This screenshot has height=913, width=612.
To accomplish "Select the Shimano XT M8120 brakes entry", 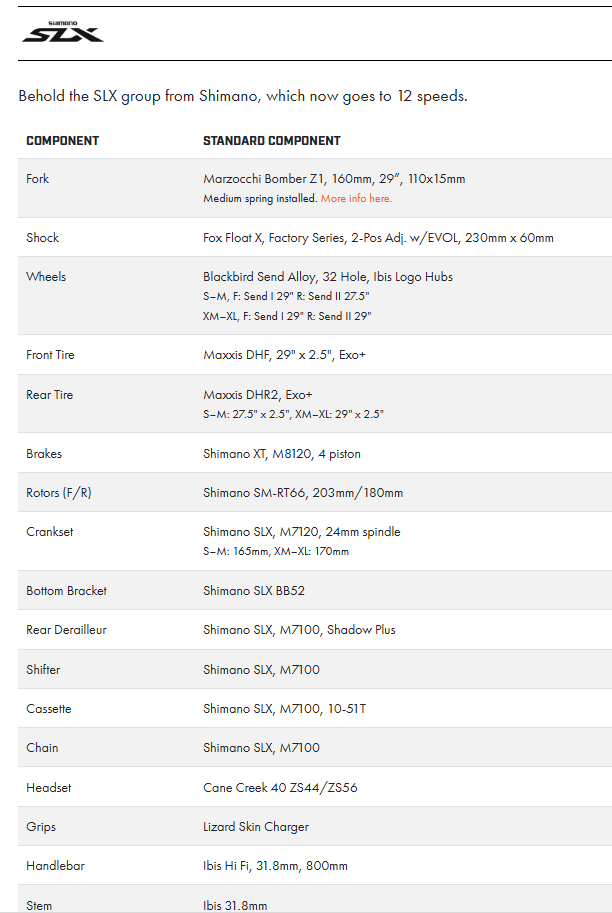I will (x=281, y=454).
